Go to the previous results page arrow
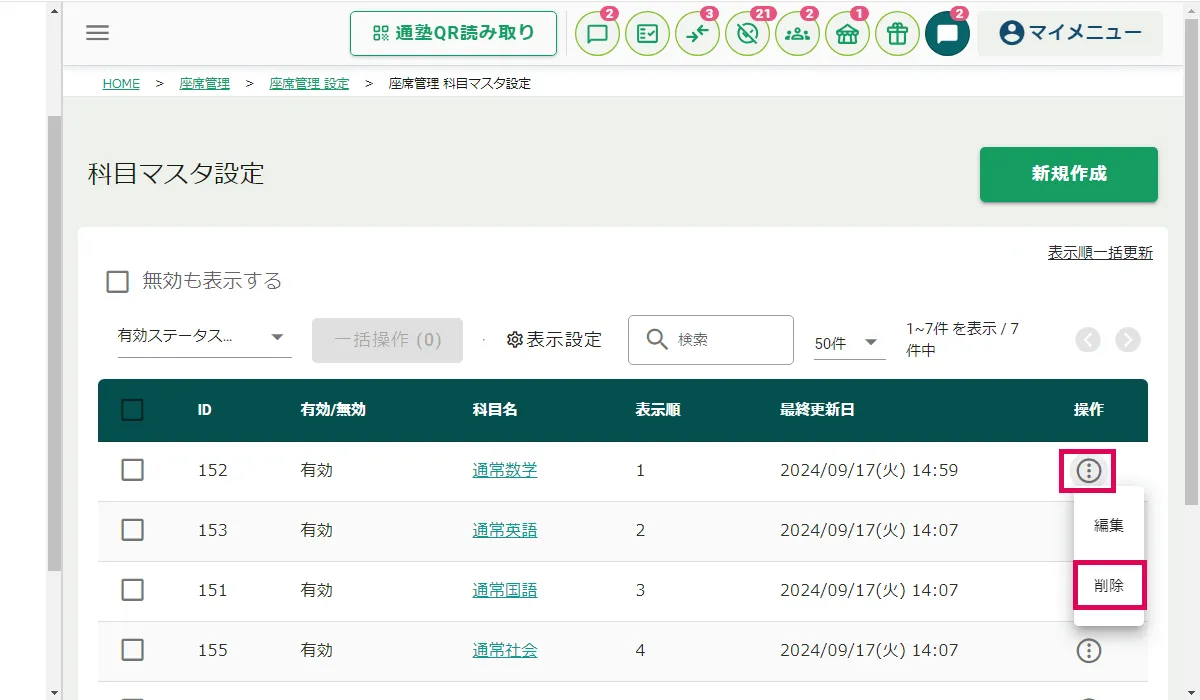 click(x=1088, y=340)
